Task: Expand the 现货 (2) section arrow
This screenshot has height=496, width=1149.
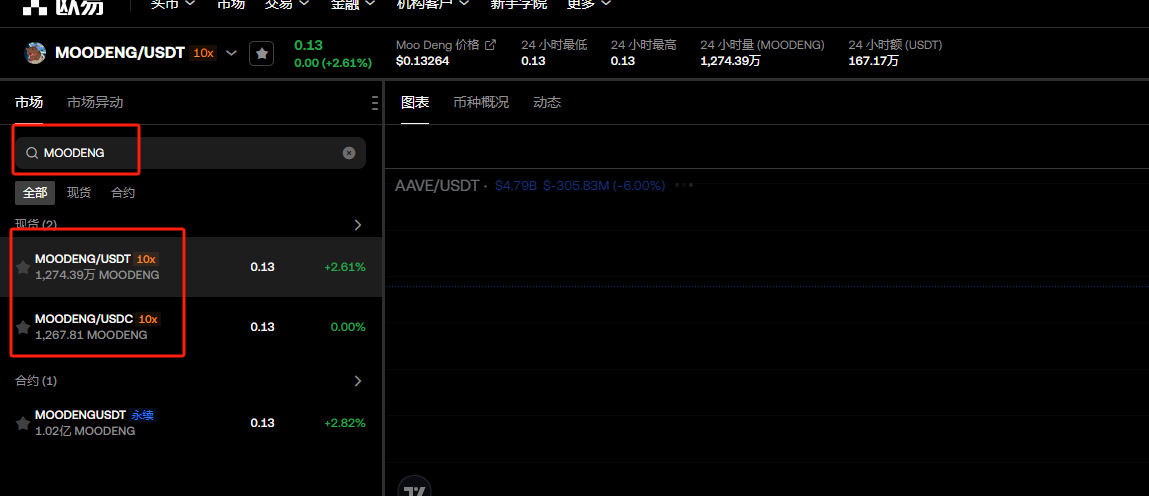Action: pos(358,225)
